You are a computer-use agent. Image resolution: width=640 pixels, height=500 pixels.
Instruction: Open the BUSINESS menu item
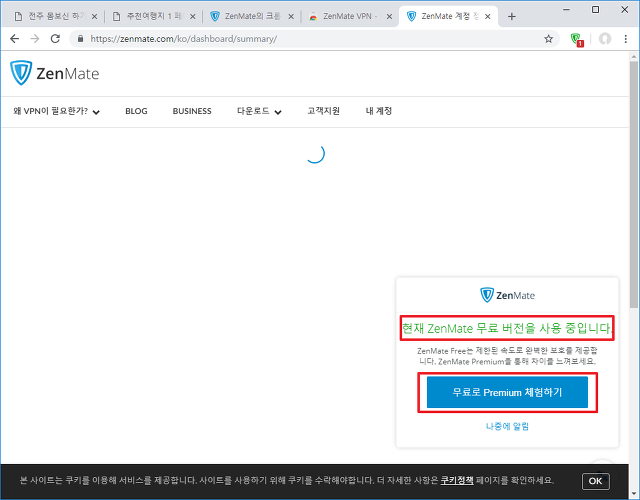[192, 111]
